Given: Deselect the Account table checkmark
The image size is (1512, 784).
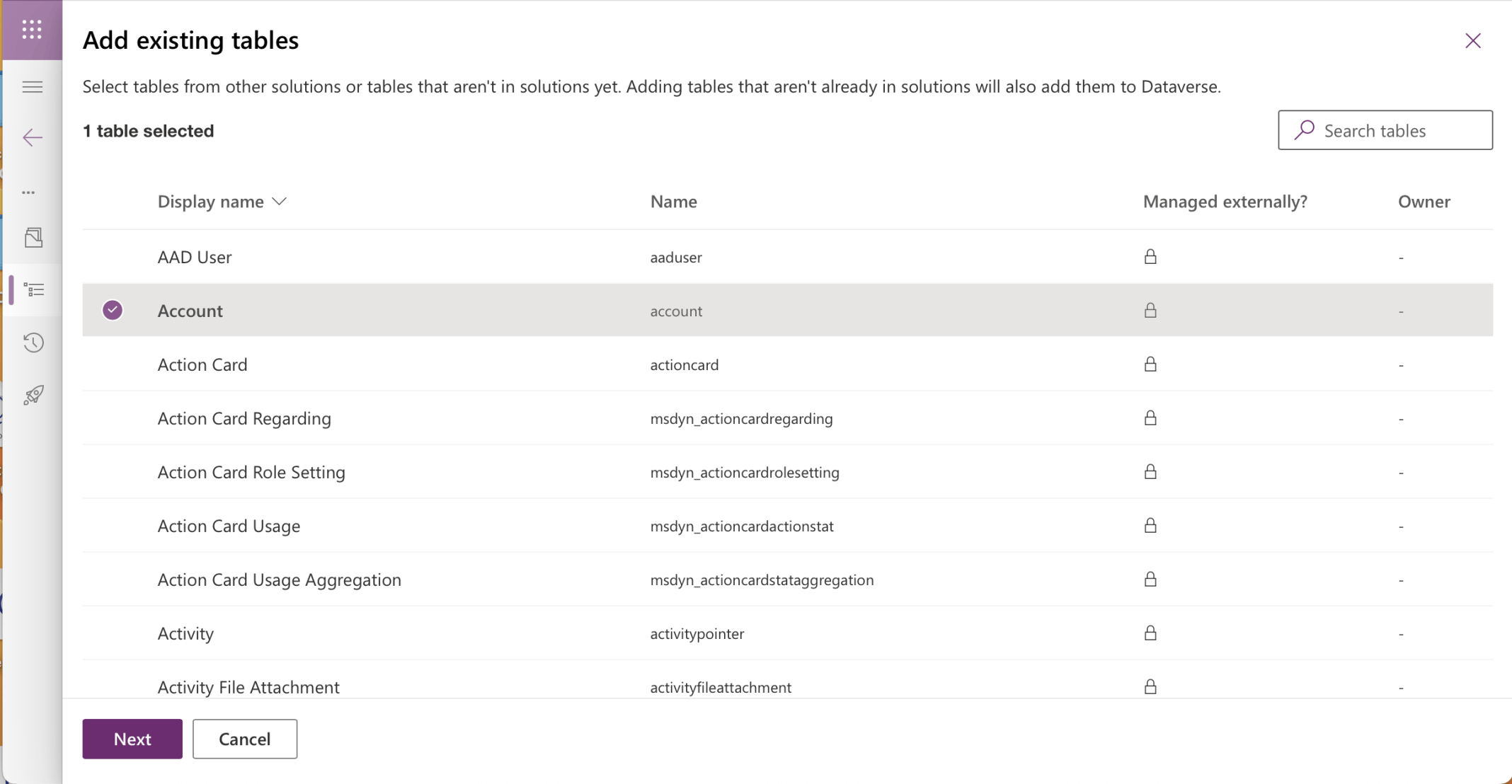Looking at the screenshot, I should pyautogui.click(x=113, y=311).
